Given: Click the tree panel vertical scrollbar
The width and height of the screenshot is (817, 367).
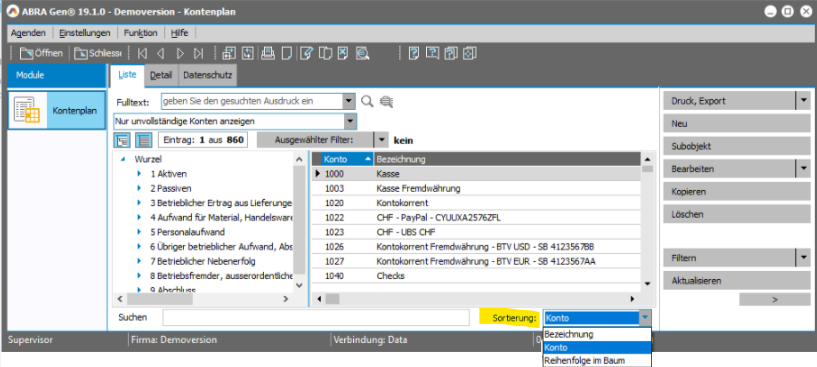Looking at the screenshot, I should (x=299, y=222).
